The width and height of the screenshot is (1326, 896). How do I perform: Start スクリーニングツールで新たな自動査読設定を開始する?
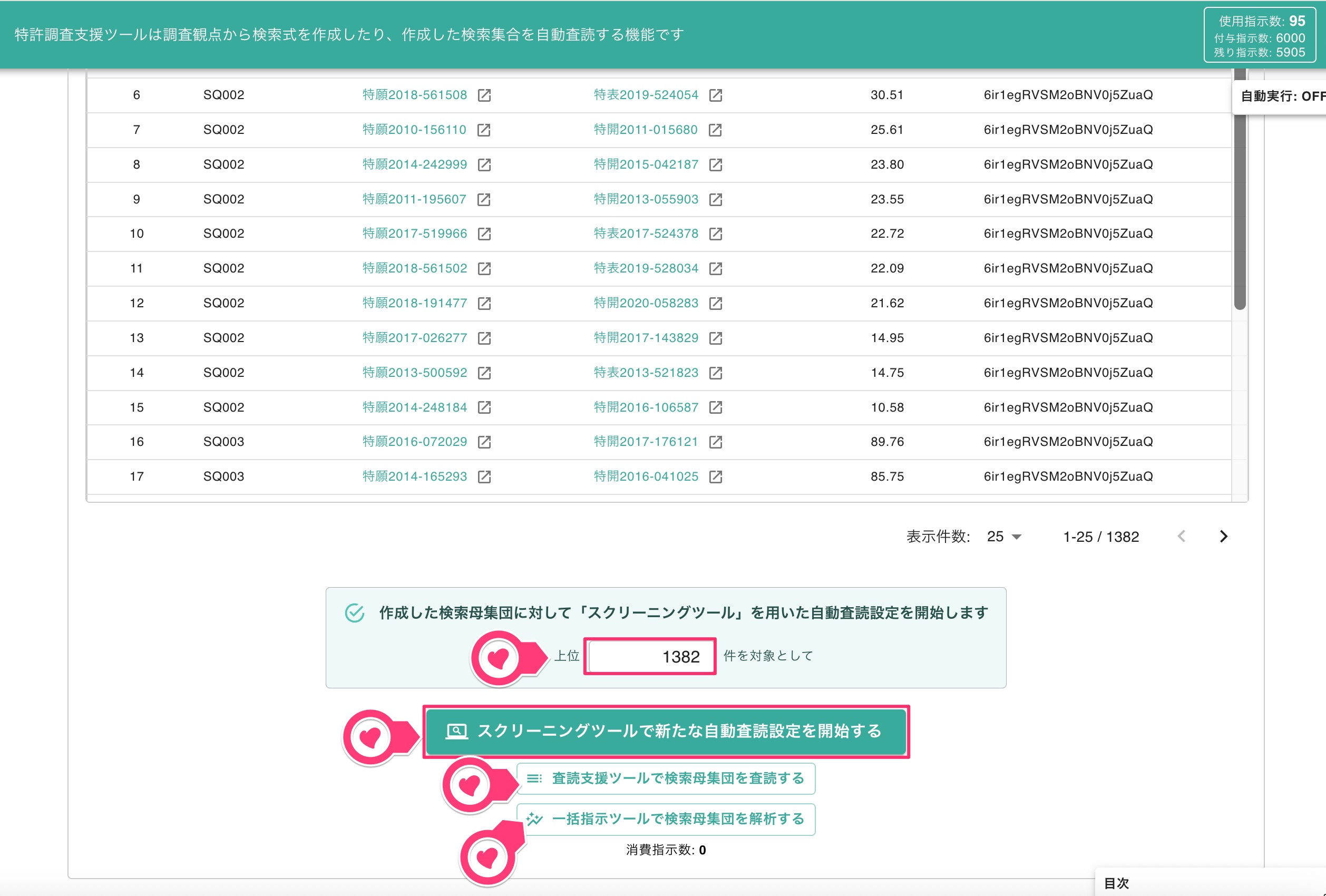[x=666, y=732]
